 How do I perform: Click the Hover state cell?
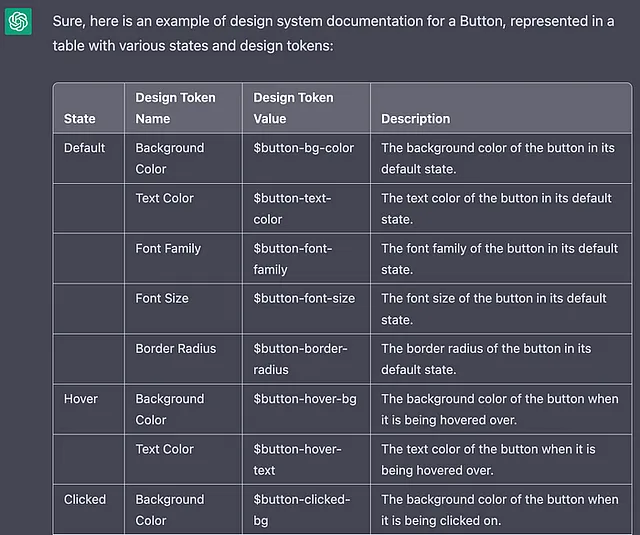click(x=89, y=409)
